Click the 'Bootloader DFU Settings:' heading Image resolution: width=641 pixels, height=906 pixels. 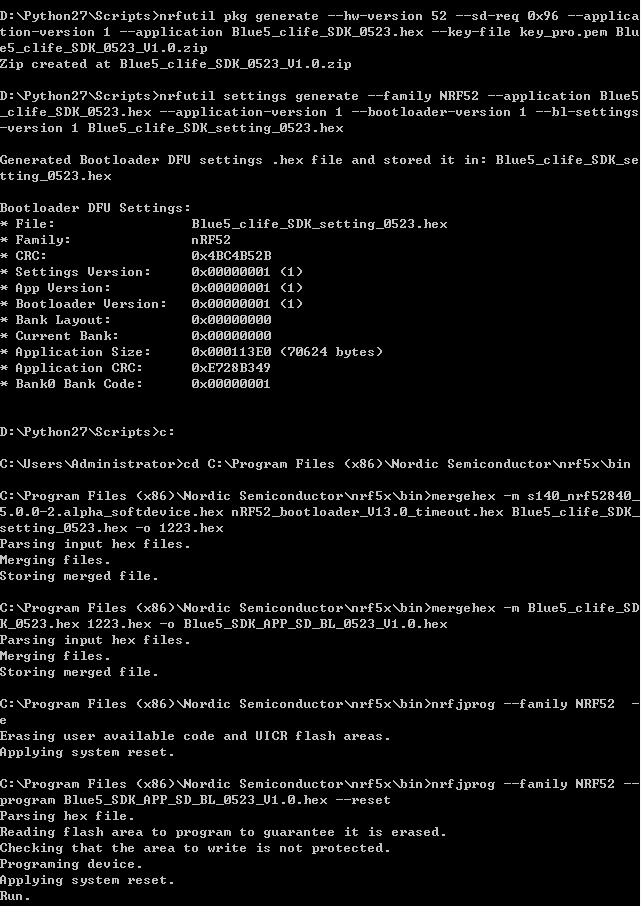click(95, 208)
